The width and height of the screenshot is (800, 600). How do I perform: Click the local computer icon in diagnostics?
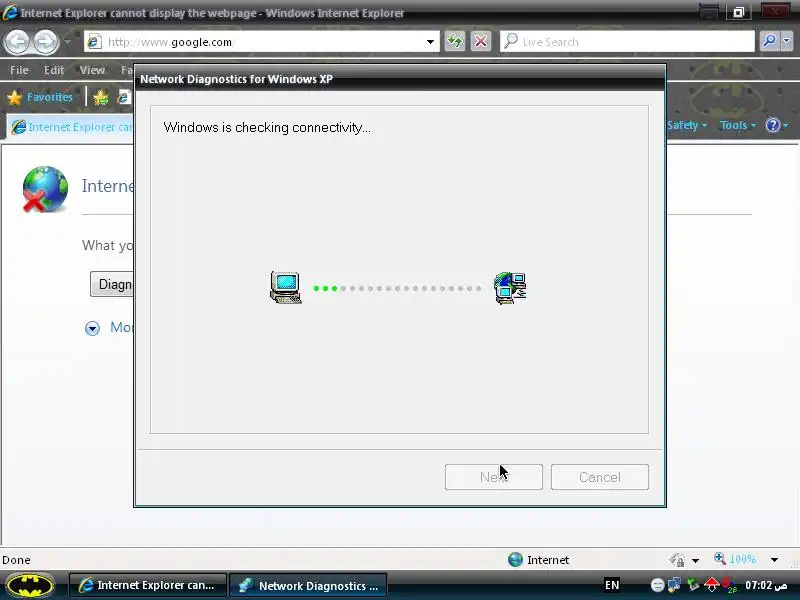[285, 287]
